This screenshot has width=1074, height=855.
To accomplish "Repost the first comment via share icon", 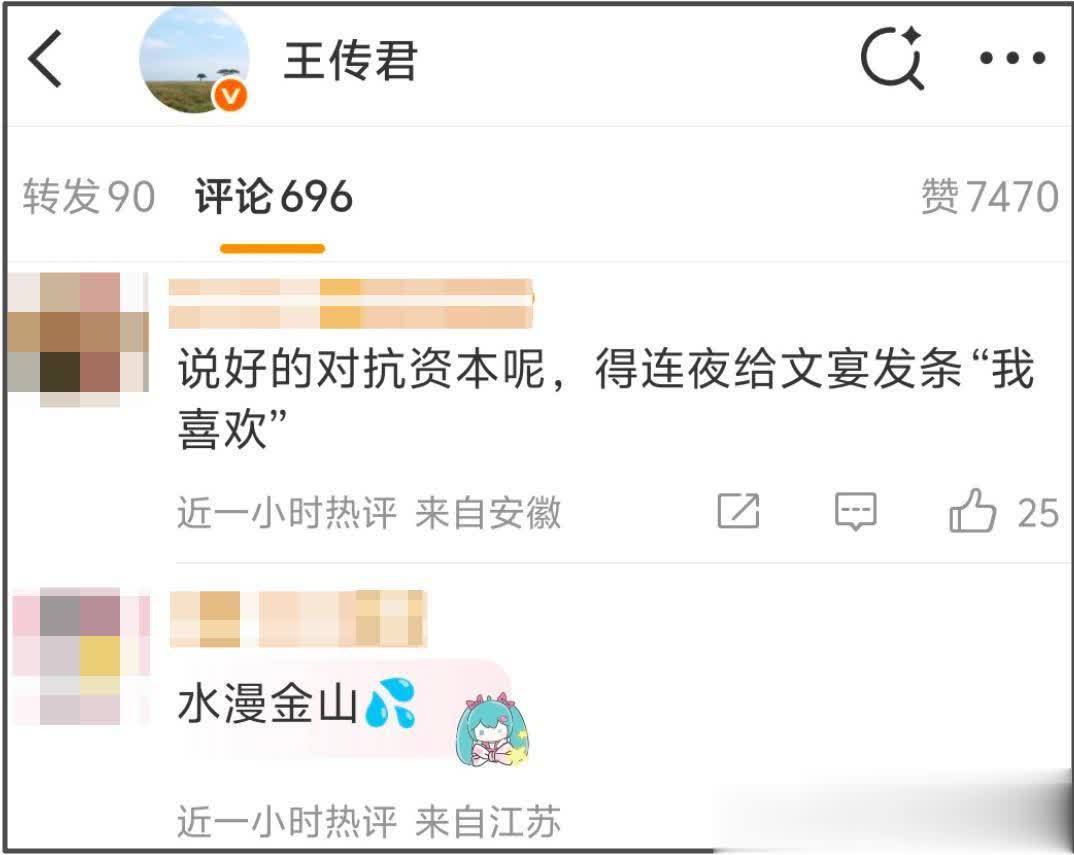I will (738, 511).
